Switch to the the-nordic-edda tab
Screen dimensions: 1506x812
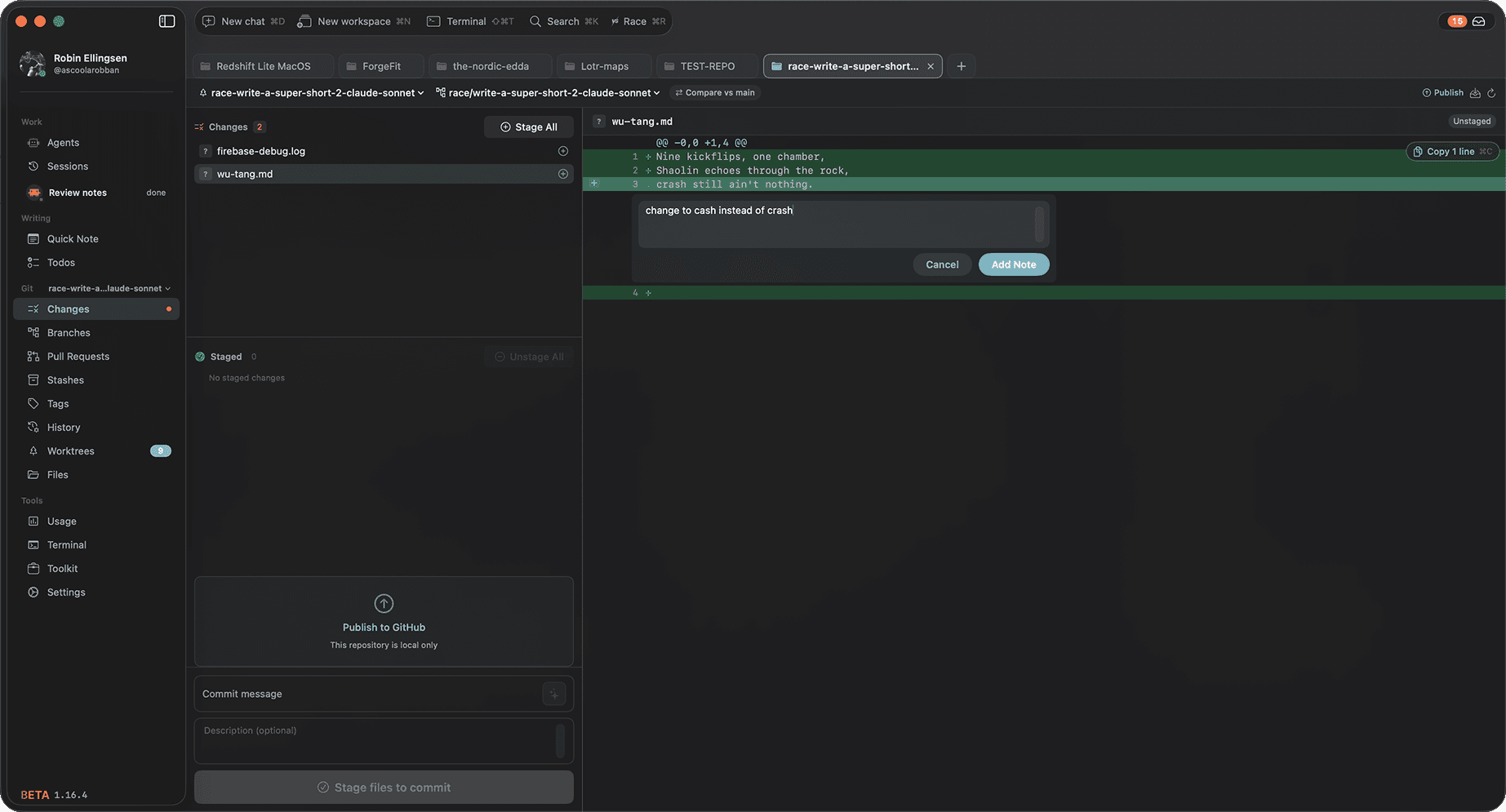pyautogui.click(x=490, y=66)
